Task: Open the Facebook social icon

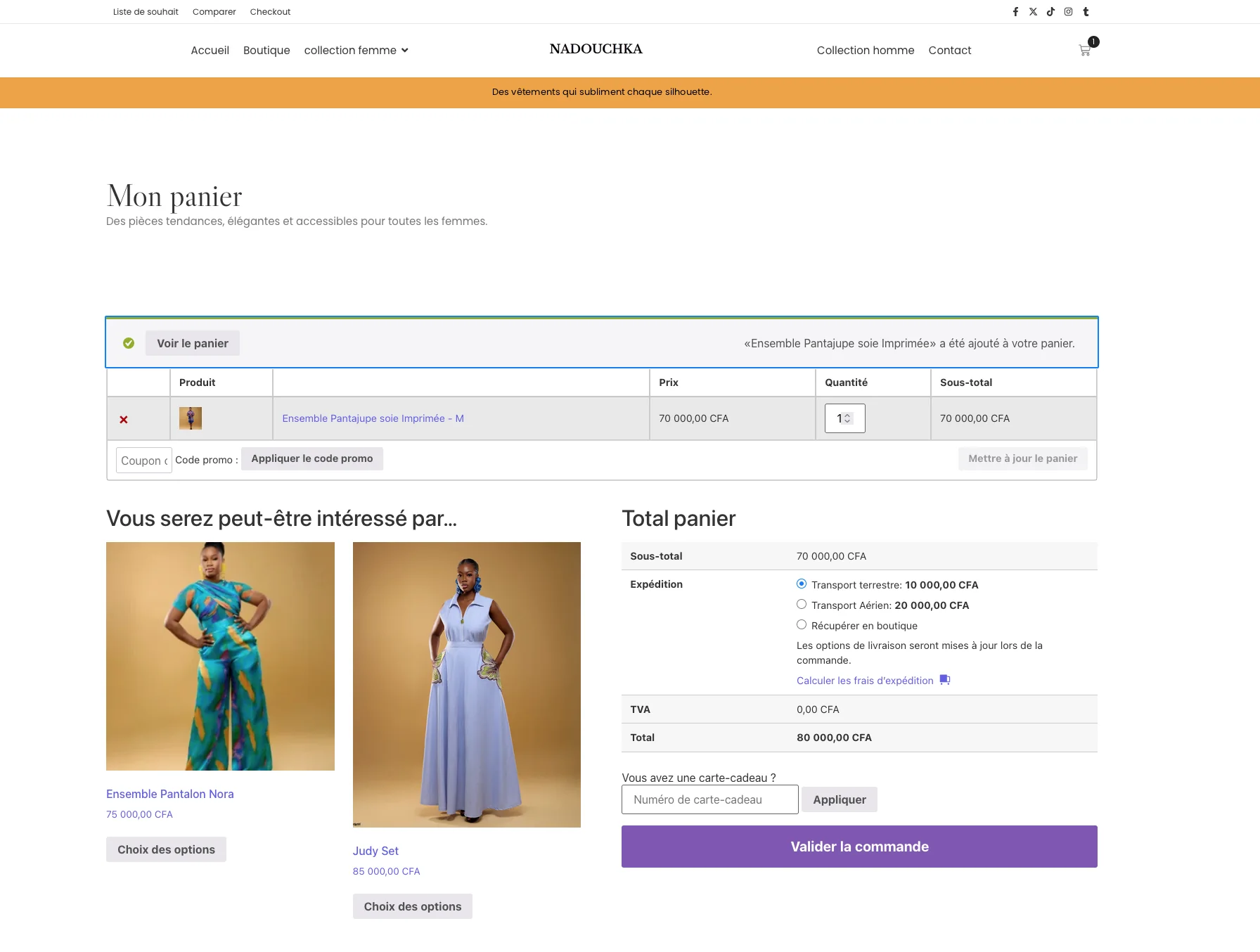Action: 1015,12
